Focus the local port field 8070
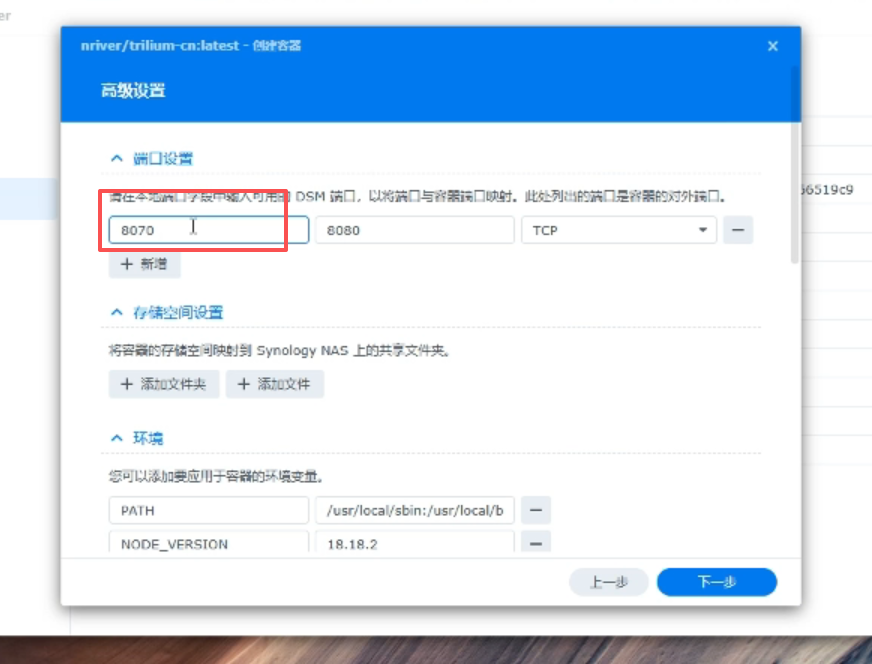 tap(208, 230)
